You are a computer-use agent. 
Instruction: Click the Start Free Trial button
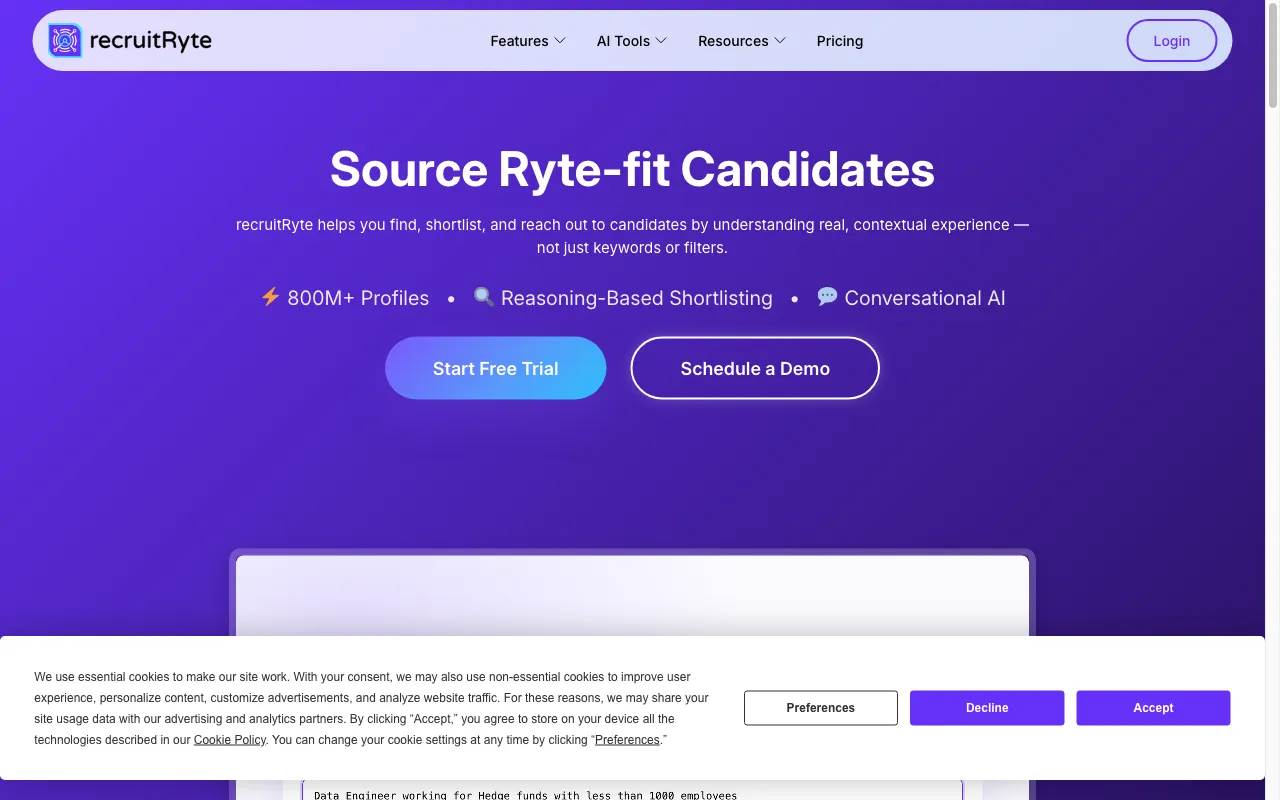click(x=496, y=368)
